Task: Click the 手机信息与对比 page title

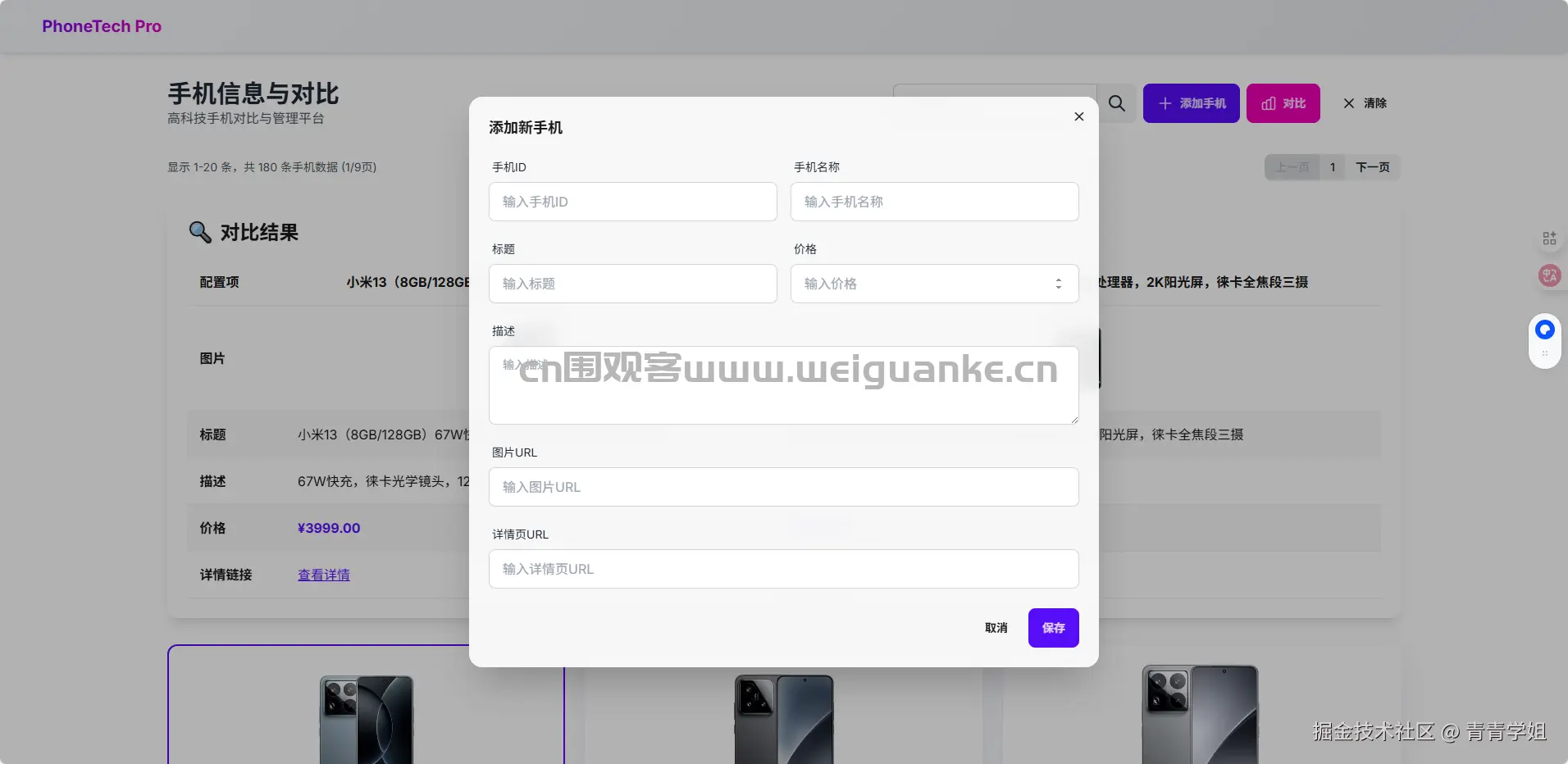Action: click(x=253, y=93)
